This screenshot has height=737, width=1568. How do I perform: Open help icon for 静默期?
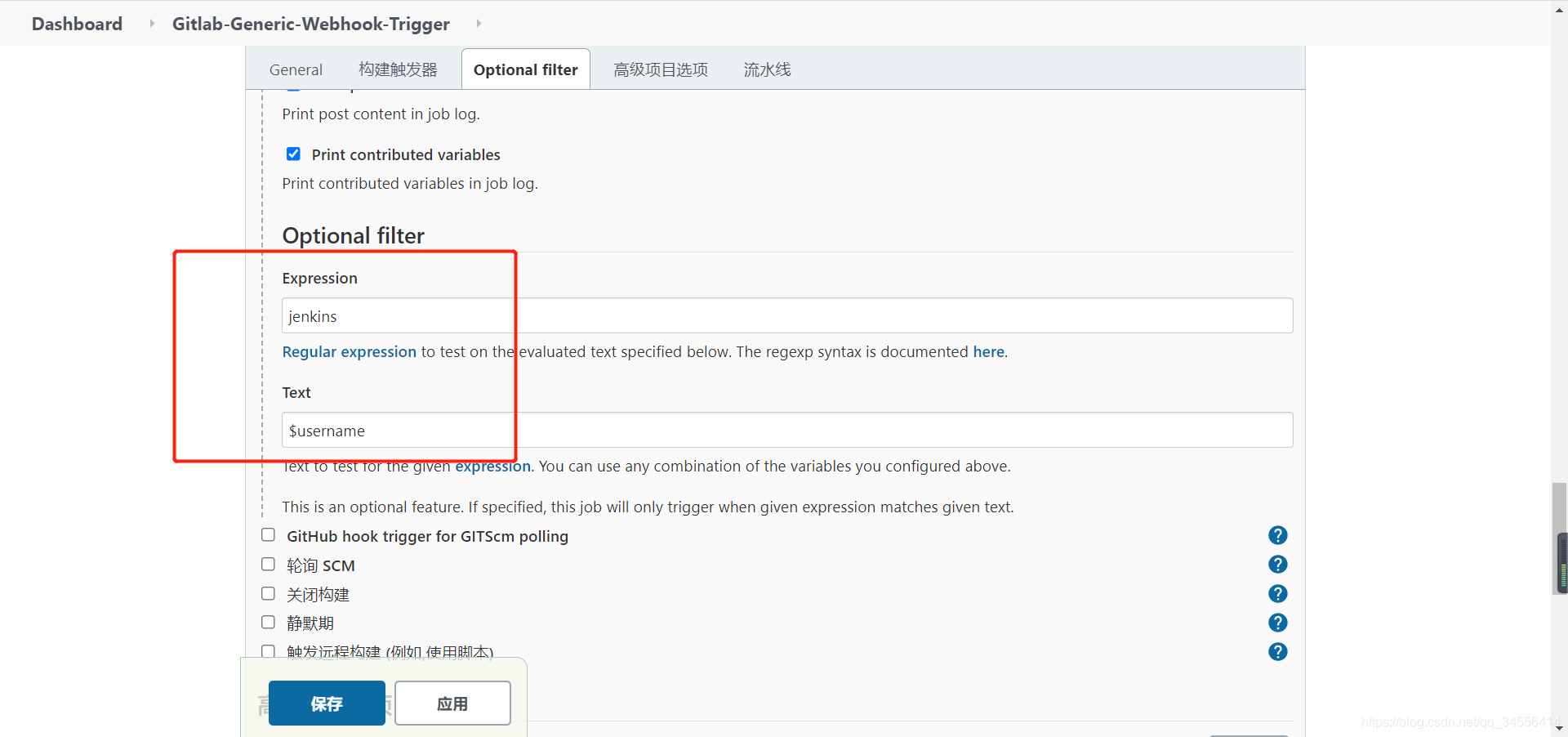[x=1278, y=623]
